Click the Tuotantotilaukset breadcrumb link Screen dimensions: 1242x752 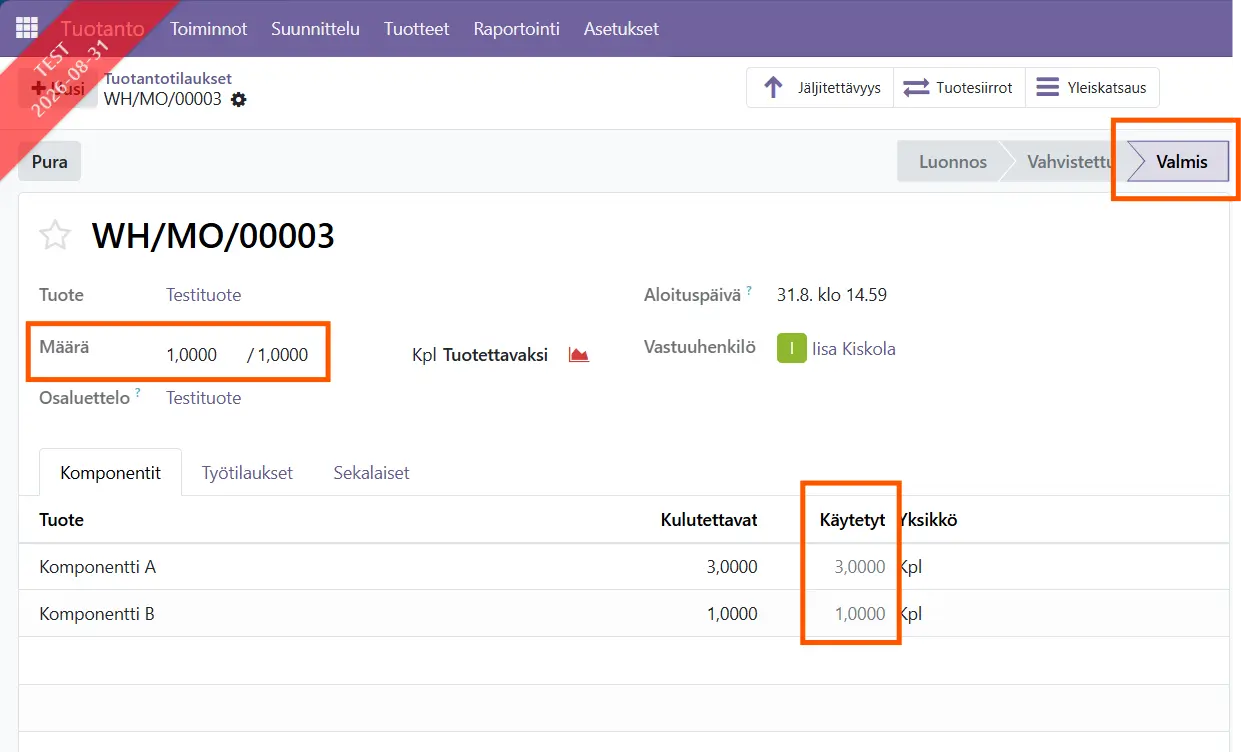tap(168, 78)
